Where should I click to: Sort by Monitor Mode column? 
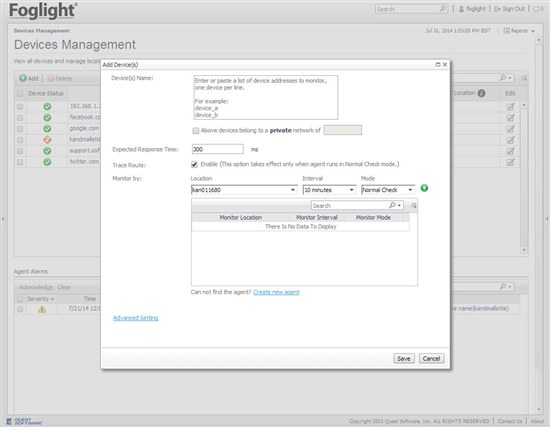pos(373,218)
